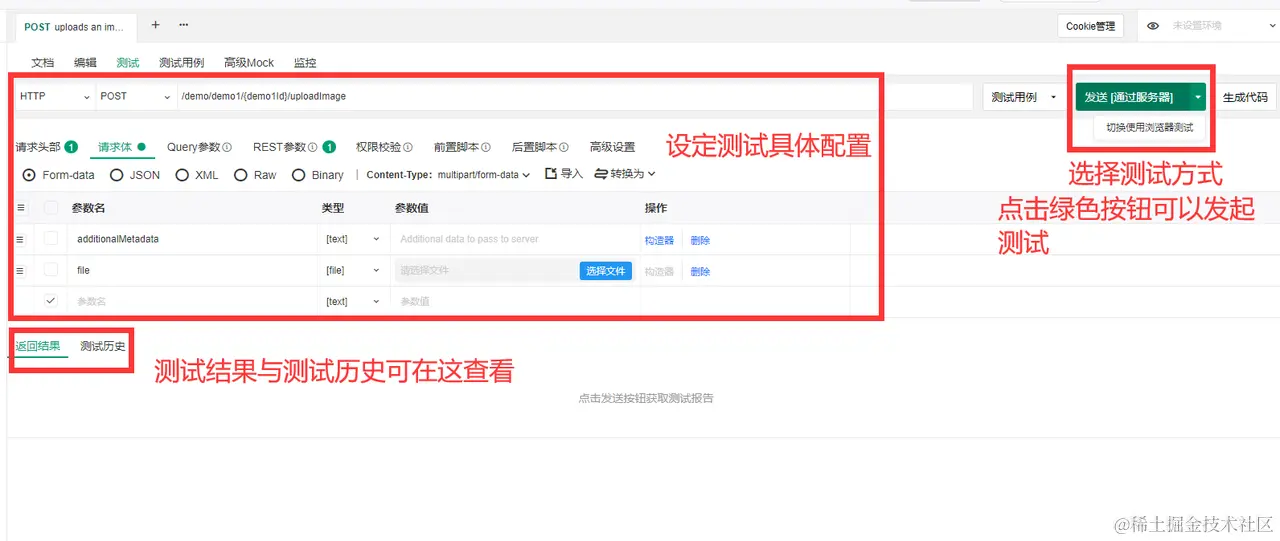Viewport: 1280px width, 541px height.
Task: Check the file parameter checkbox
Action: pyautogui.click(x=51, y=270)
